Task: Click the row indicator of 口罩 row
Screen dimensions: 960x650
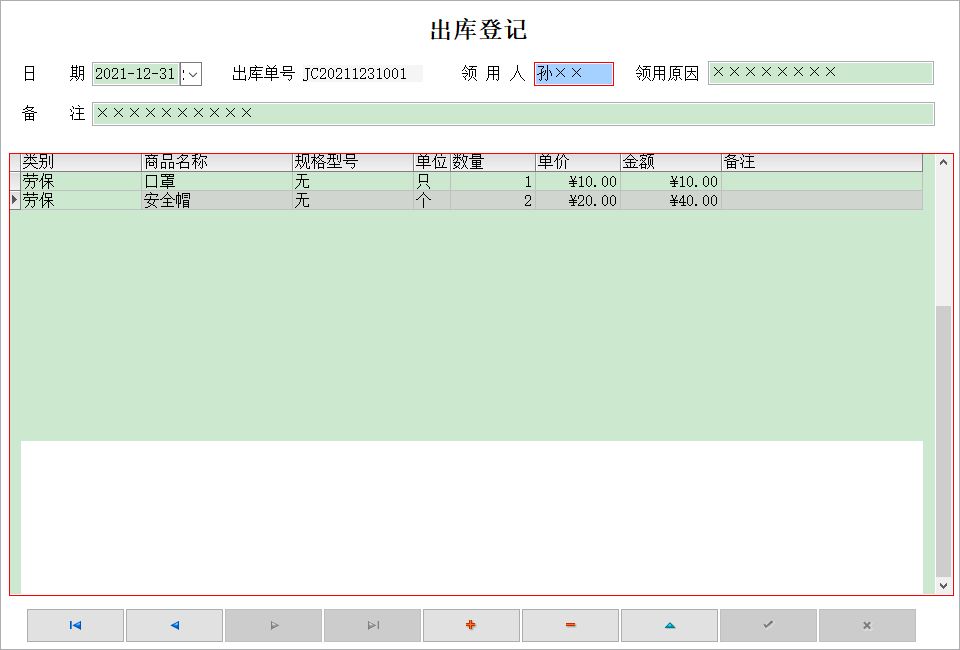Action: (15, 182)
